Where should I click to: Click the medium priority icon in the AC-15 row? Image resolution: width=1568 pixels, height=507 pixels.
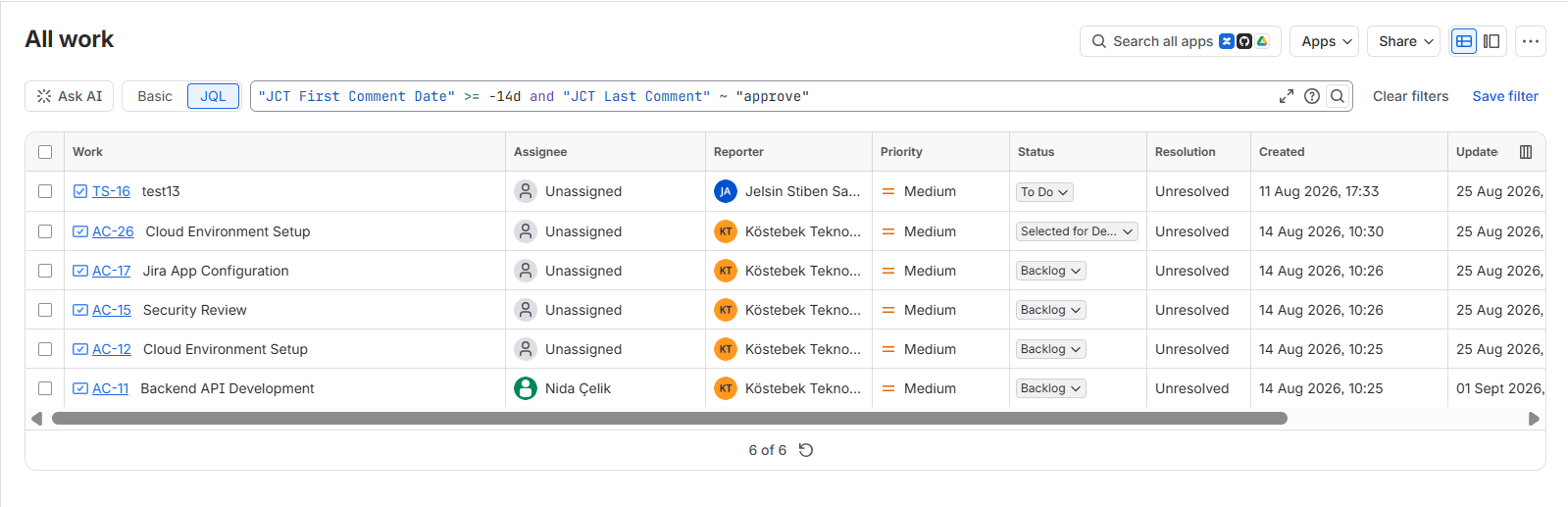[888, 310]
